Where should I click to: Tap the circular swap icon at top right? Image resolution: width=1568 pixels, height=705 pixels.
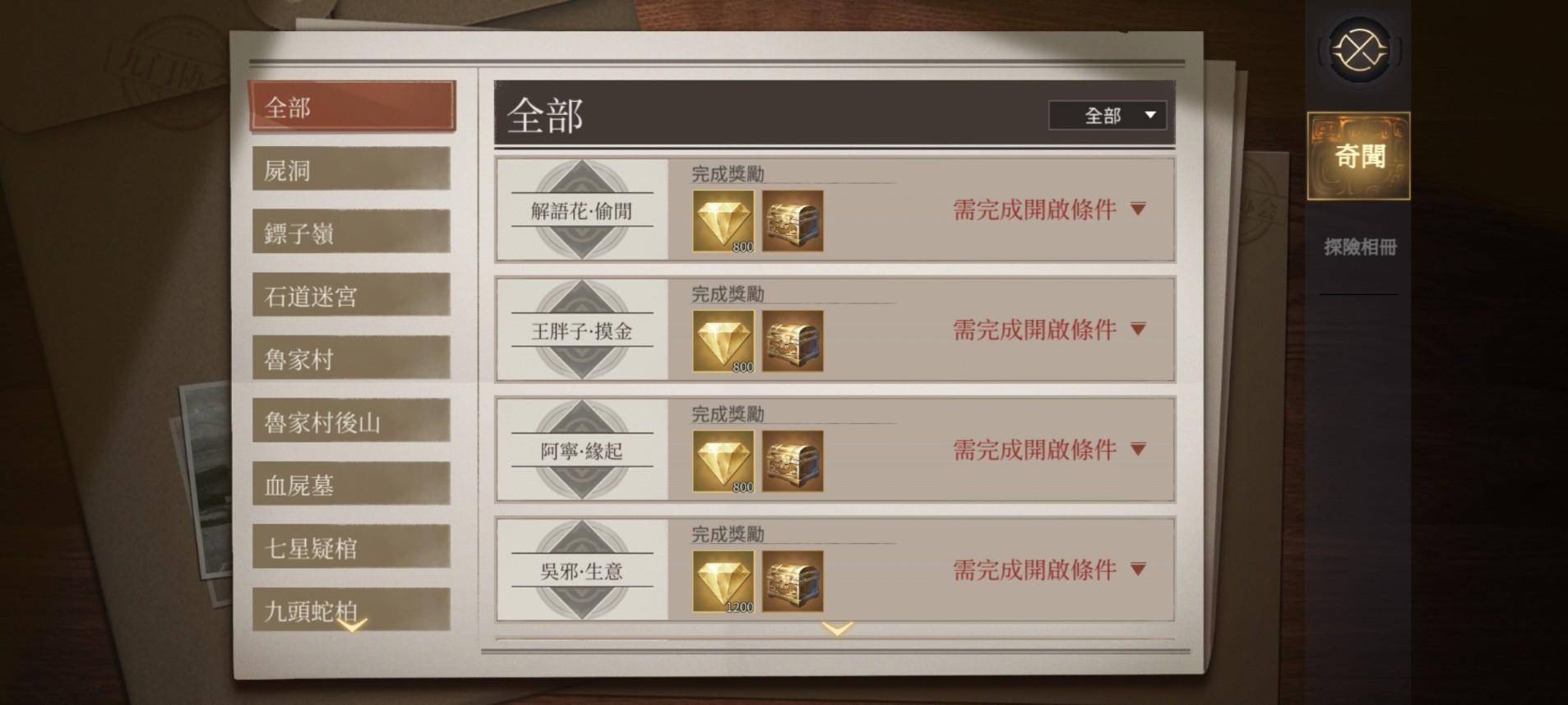click(1359, 50)
